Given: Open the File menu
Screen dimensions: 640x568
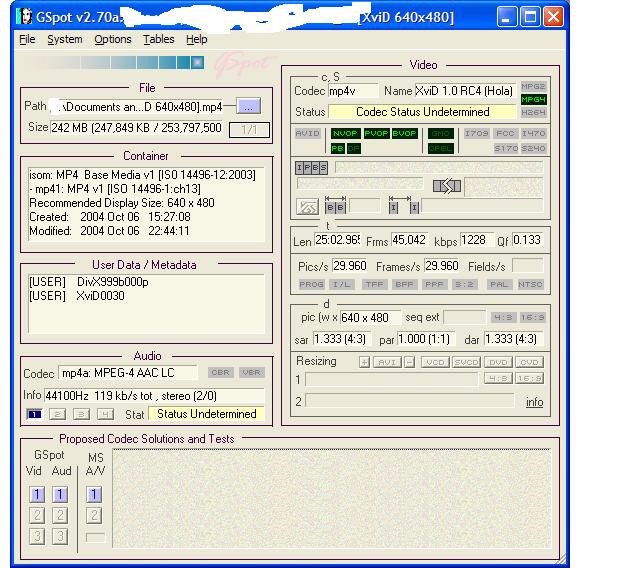Looking at the screenshot, I should click(x=27, y=40).
